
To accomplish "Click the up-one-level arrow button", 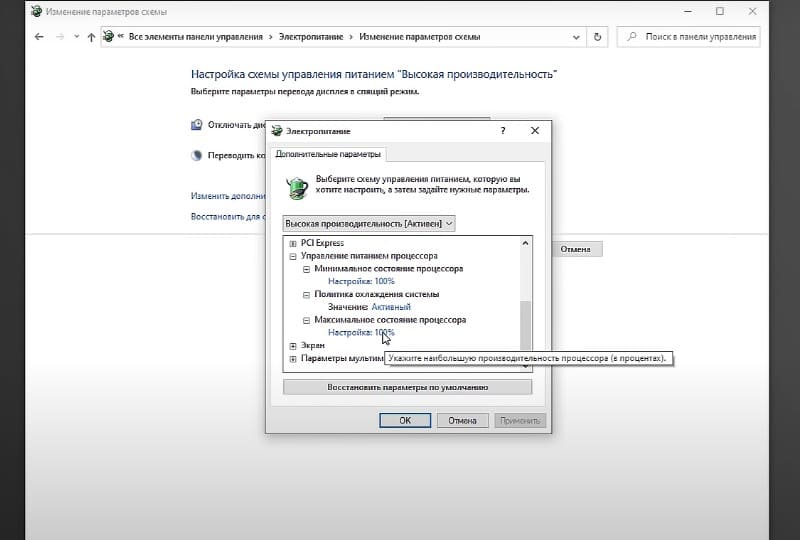I will (x=91, y=37).
